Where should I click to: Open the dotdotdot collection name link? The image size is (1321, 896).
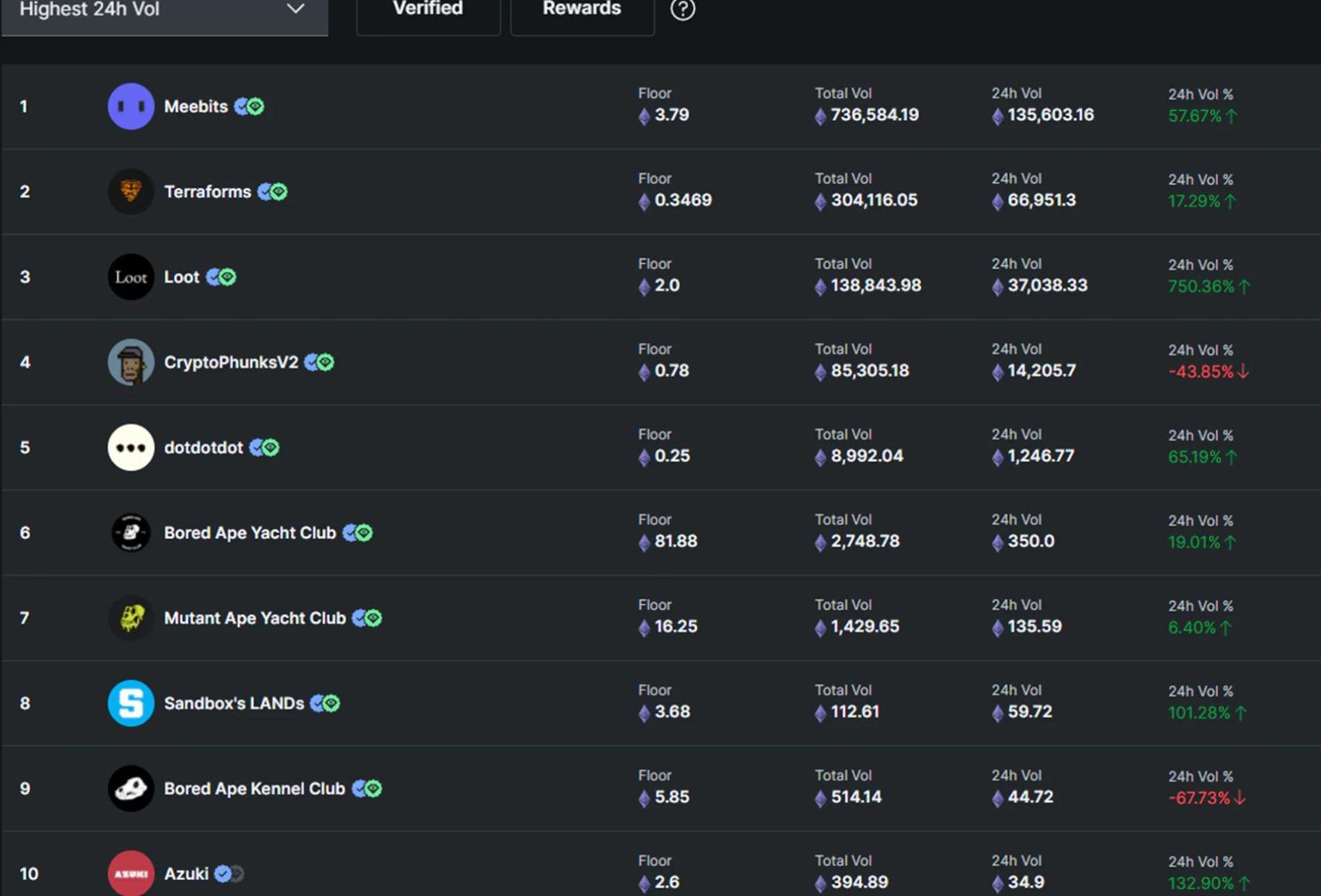(x=203, y=448)
